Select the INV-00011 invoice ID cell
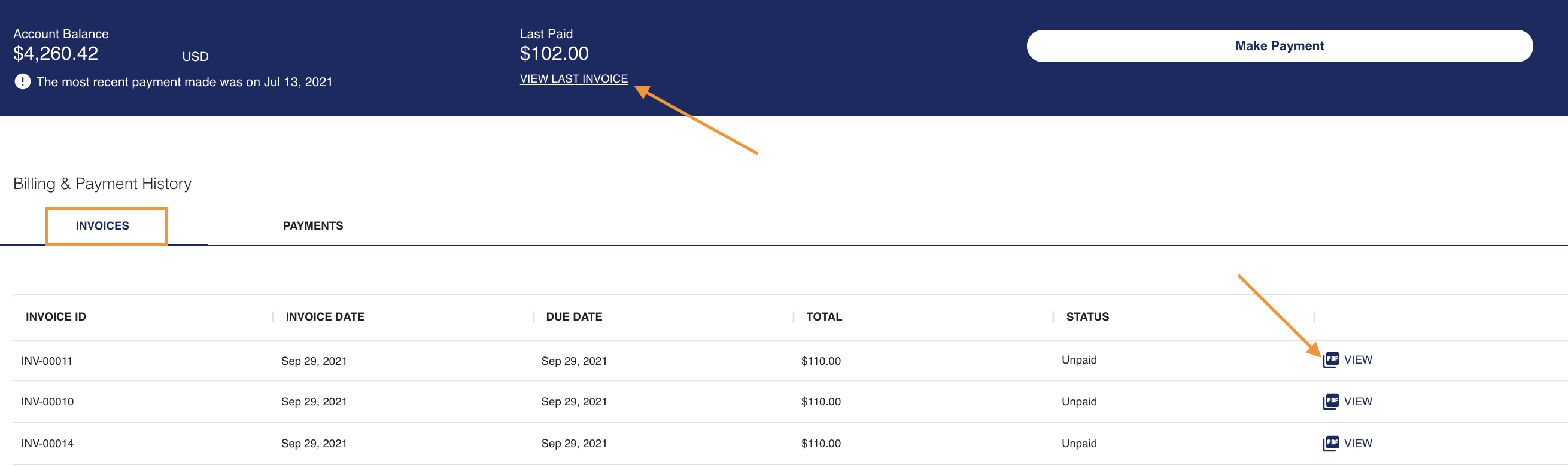Viewport: 1568px width, 467px height. 47,361
